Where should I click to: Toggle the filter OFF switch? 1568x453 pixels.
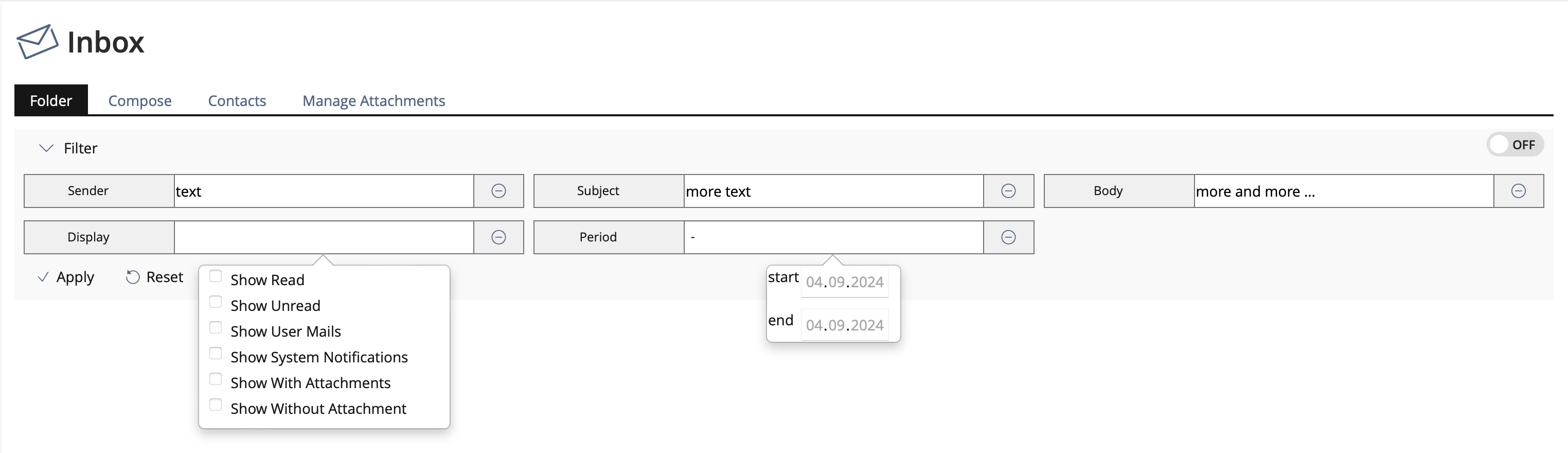[1514, 145]
